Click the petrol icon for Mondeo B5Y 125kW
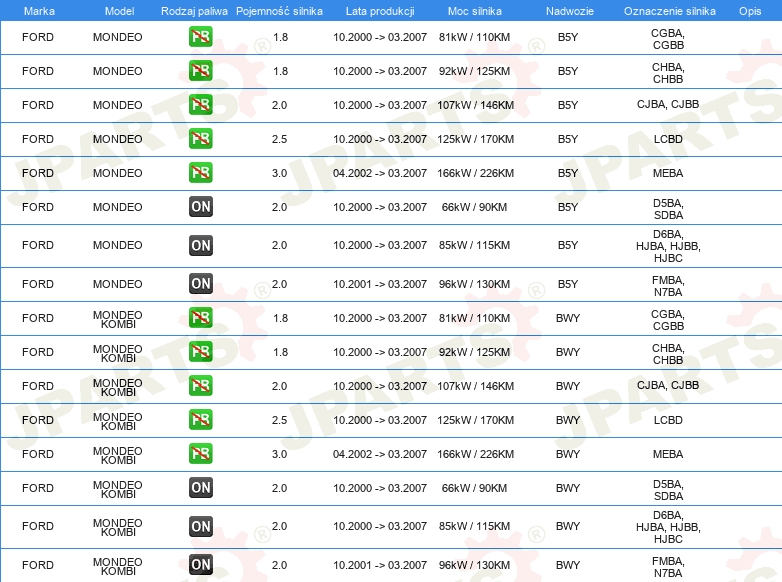782x582 pixels. point(200,139)
